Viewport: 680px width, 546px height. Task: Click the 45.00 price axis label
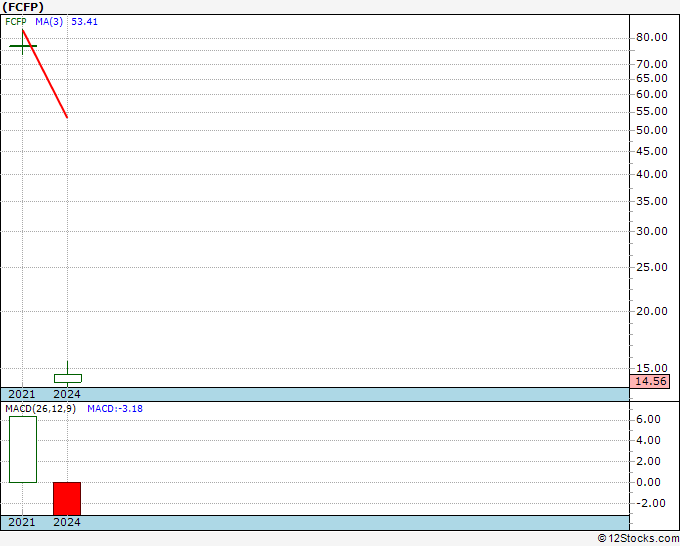click(652, 151)
